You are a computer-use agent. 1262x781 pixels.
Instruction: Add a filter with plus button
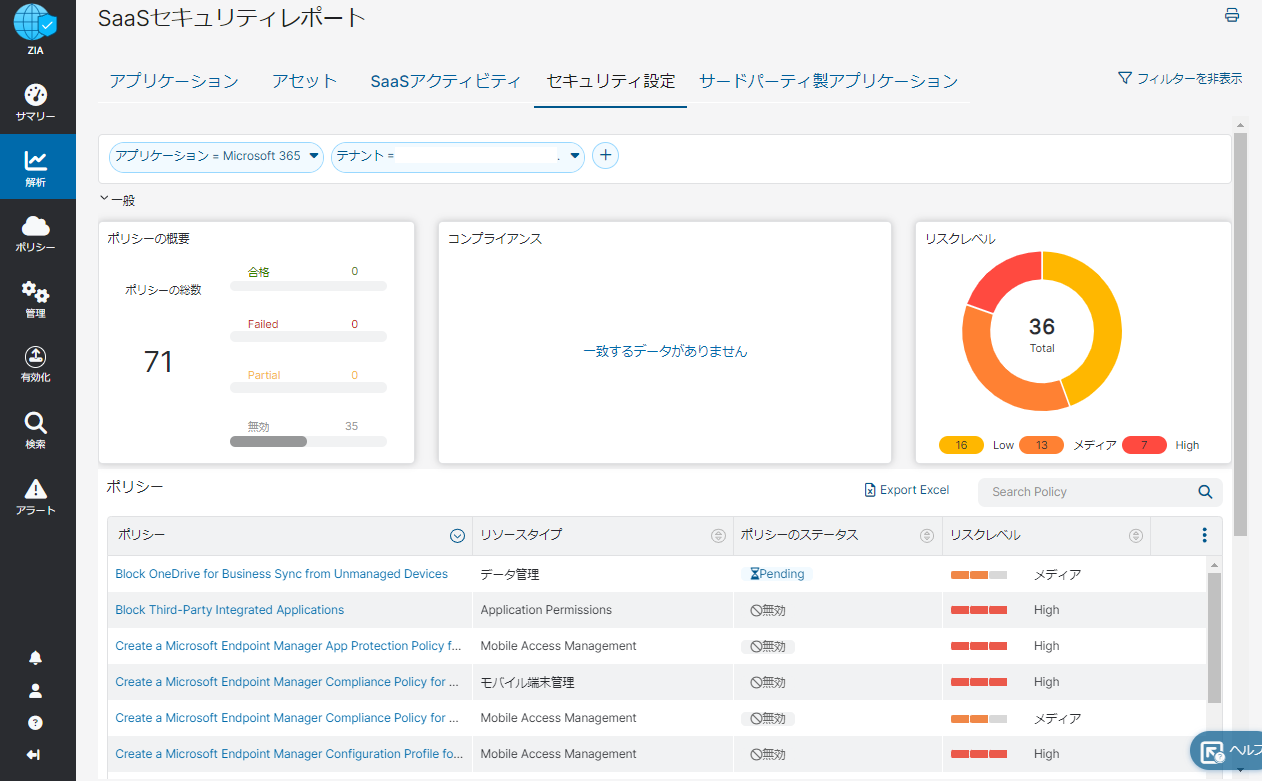[x=605, y=155]
